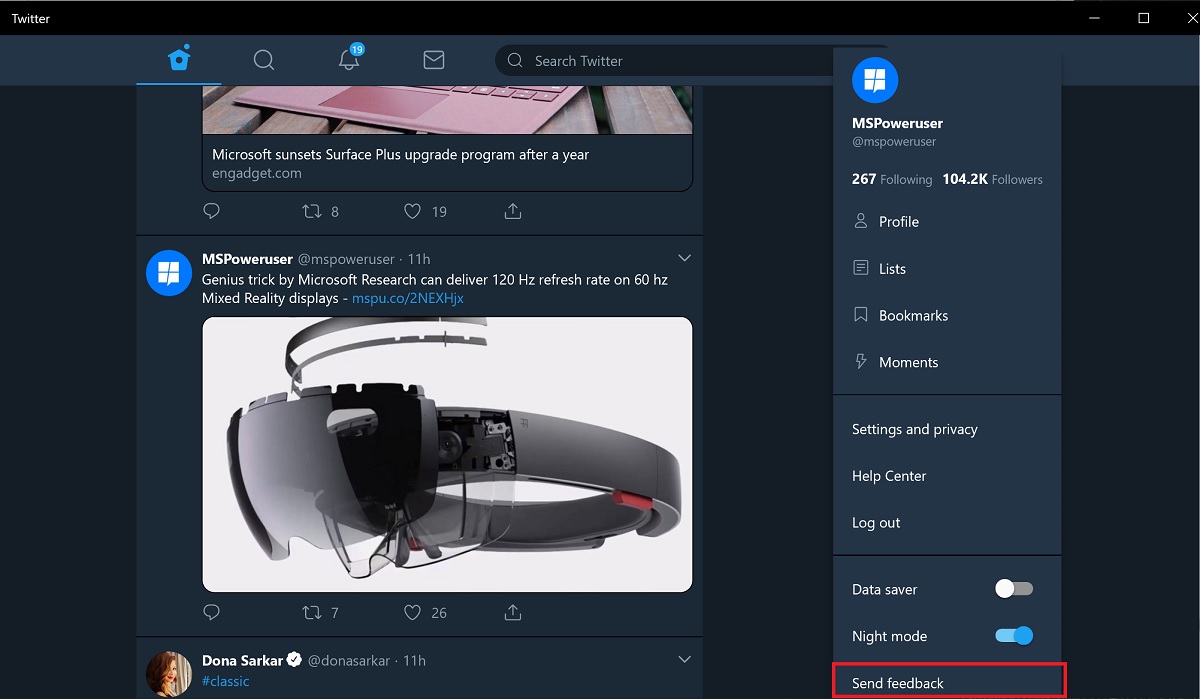Expand options for MSPoweruser tweet
The height and width of the screenshot is (699, 1200).
[x=685, y=258]
